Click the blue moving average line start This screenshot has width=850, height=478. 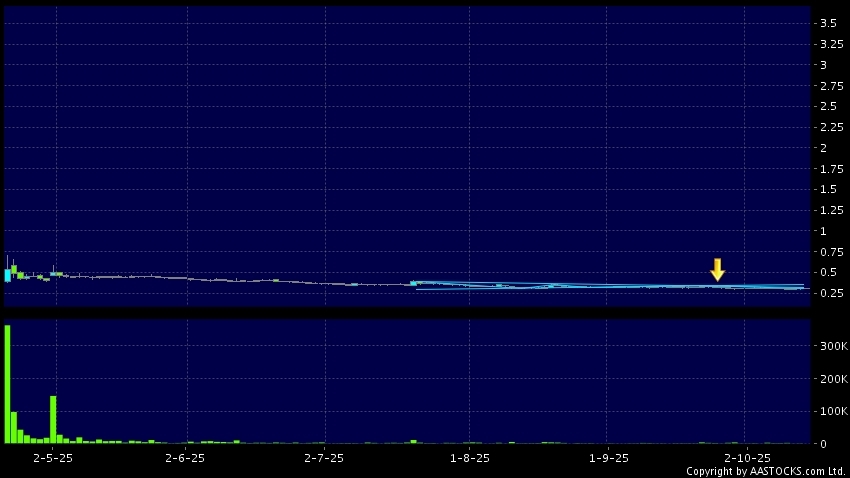[x=414, y=283]
